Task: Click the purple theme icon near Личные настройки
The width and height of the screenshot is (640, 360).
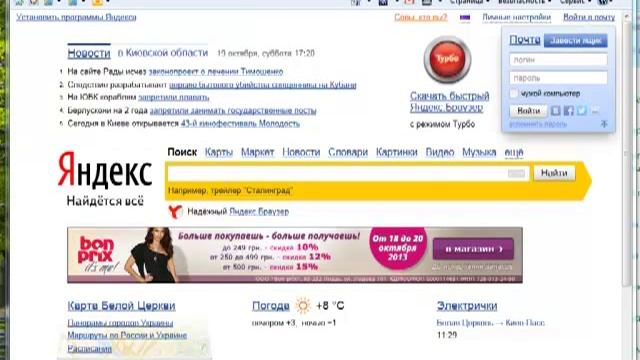Action: pyautogui.click(x=465, y=18)
